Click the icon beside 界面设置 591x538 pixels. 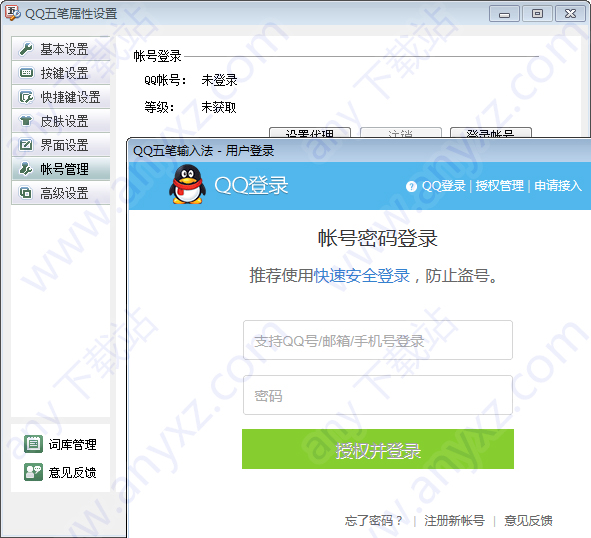point(26,145)
